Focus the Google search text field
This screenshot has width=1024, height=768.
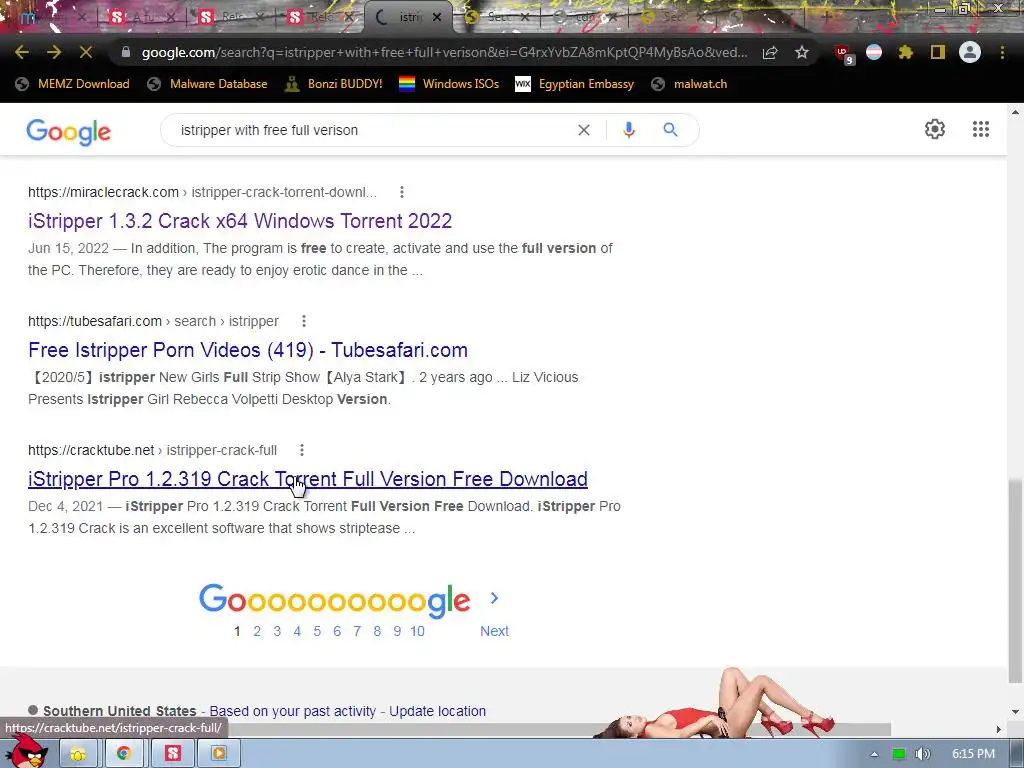click(x=372, y=130)
